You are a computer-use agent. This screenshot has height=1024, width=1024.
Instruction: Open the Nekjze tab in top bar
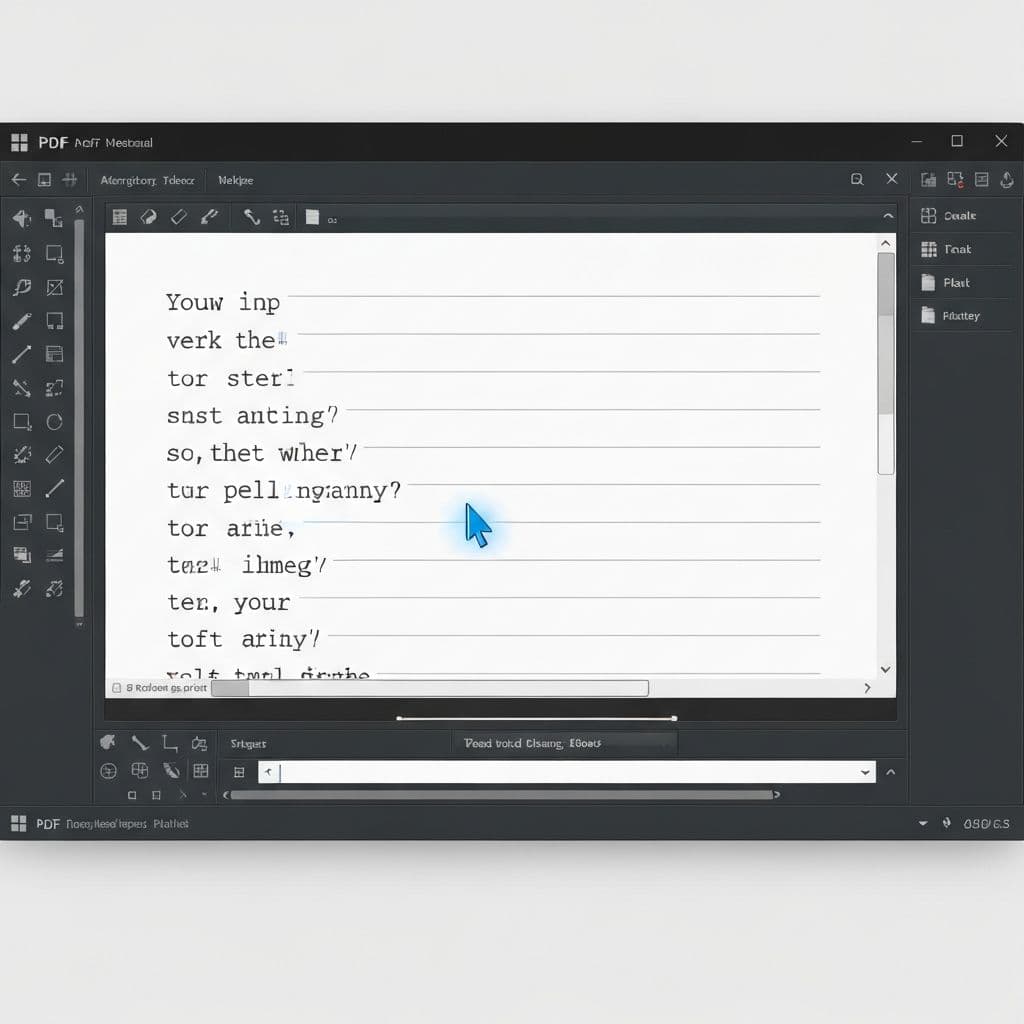236,181
